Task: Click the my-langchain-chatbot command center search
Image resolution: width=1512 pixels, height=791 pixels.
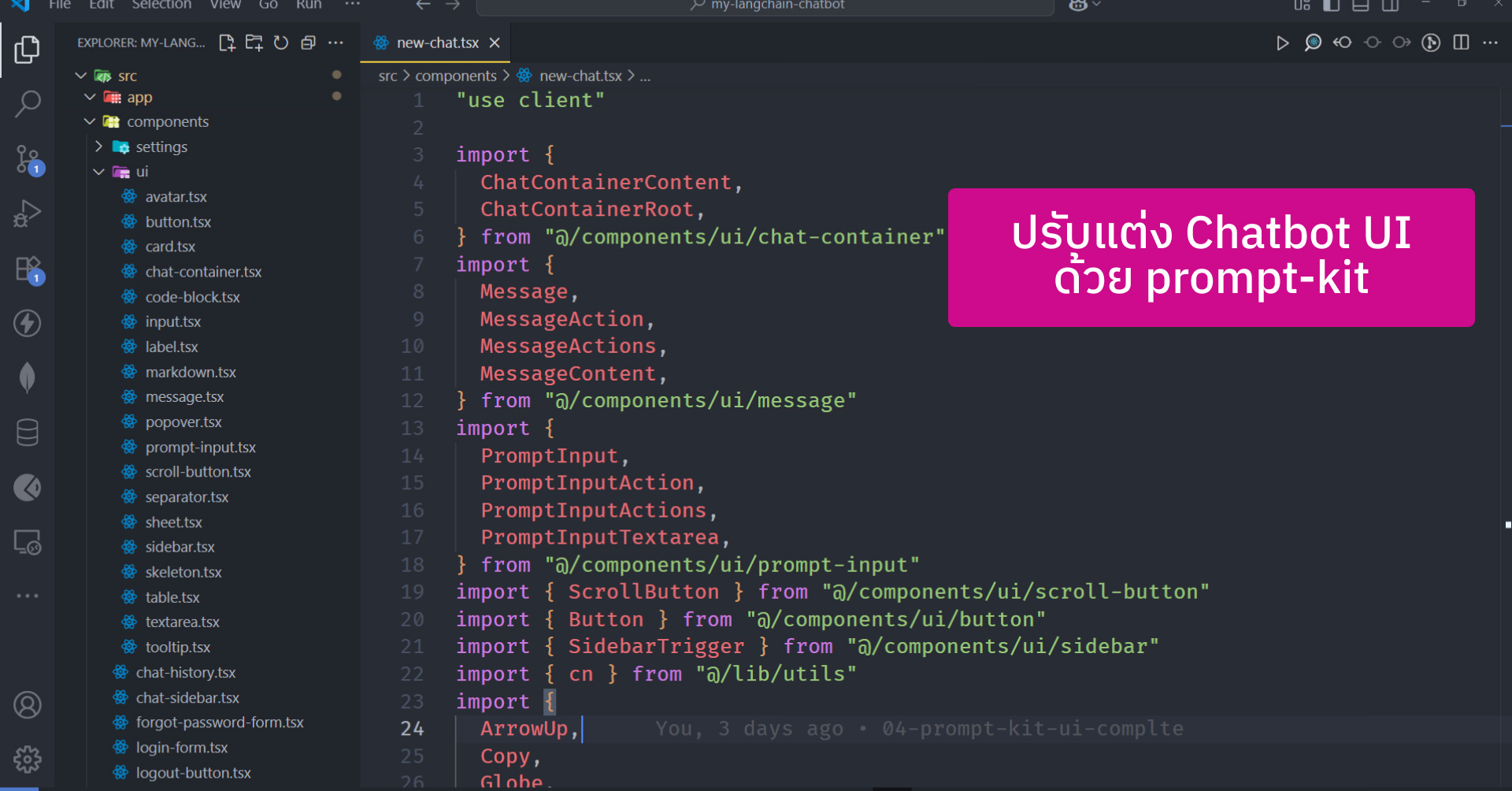Action: click(x=765, y=6)
